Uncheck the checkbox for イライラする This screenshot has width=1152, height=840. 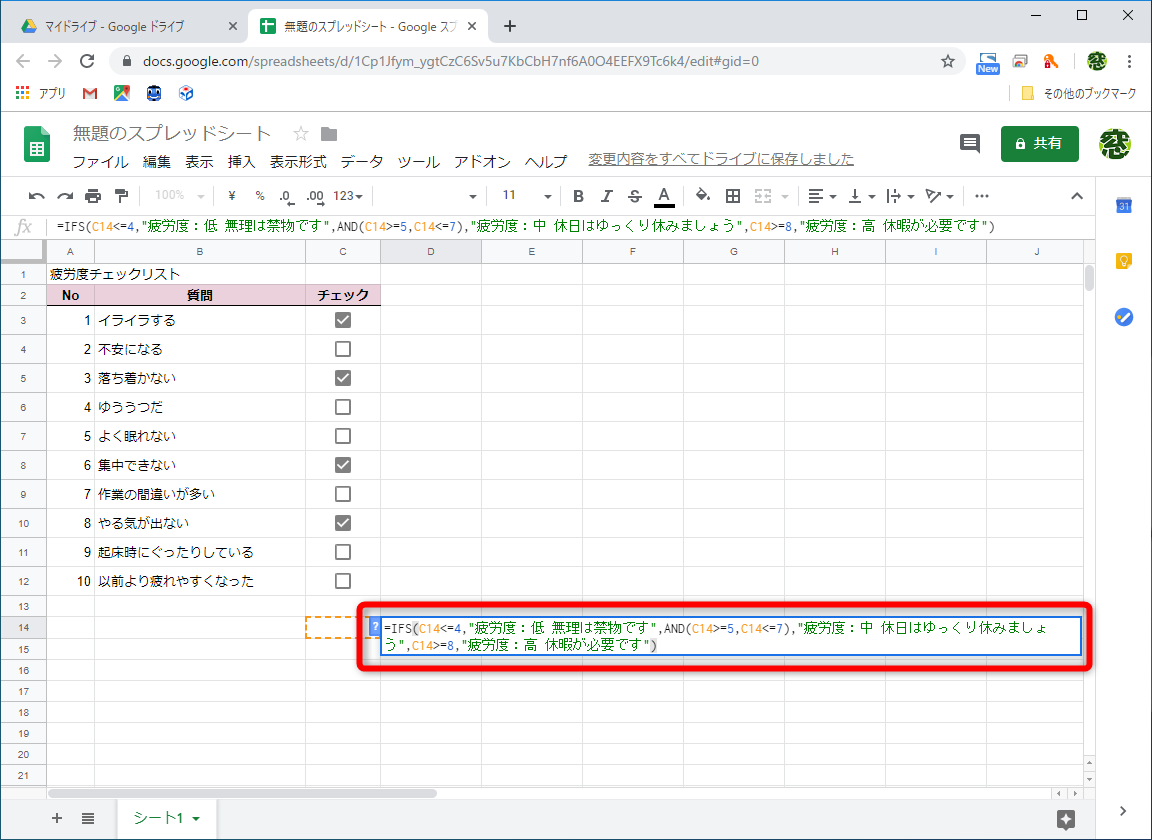pos(343,319)
